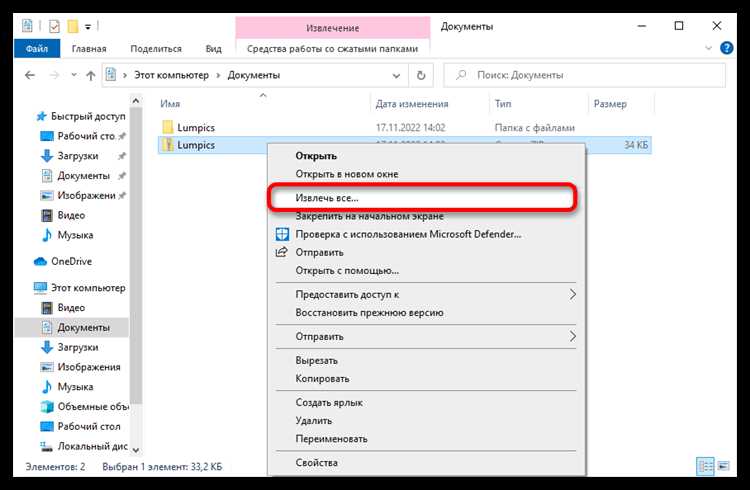Open the Файл tab

point(37,48)
